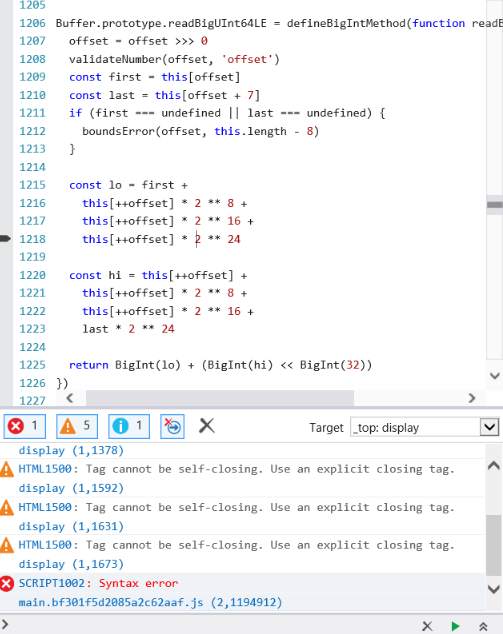Click line number 1206 in gutter

tap(33, 23)
